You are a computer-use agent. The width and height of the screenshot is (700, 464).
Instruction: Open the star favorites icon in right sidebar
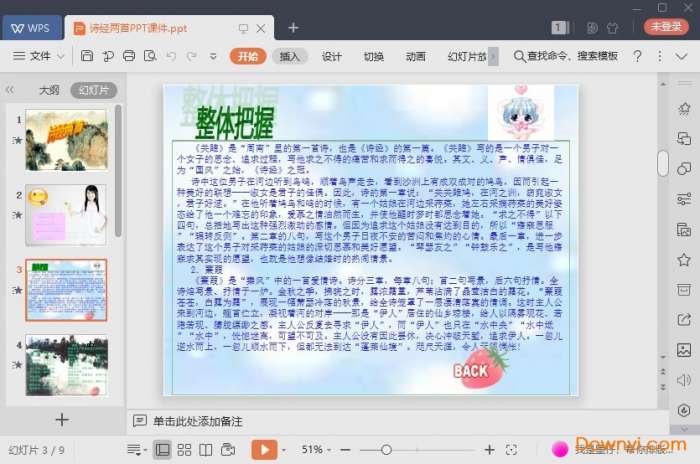click(683, 259)
